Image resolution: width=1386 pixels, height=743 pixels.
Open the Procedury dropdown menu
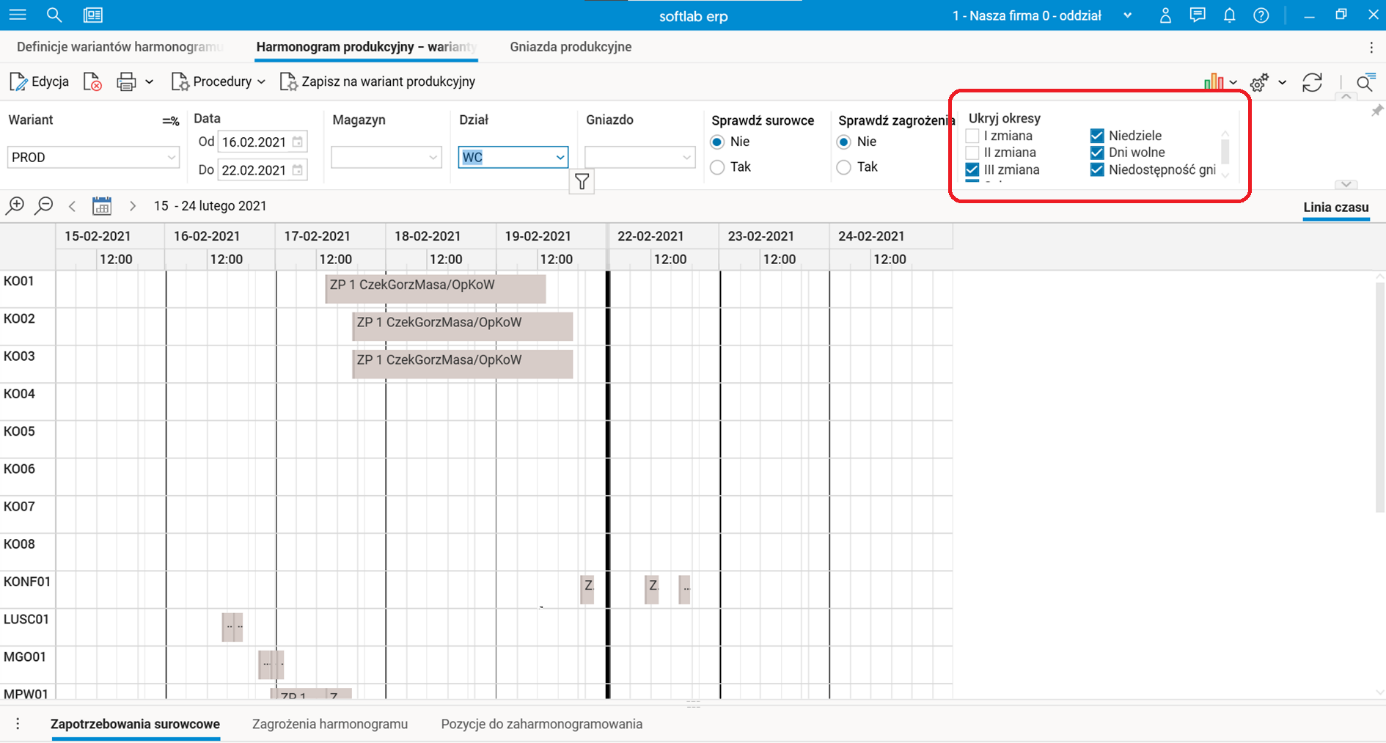point(218,82)
